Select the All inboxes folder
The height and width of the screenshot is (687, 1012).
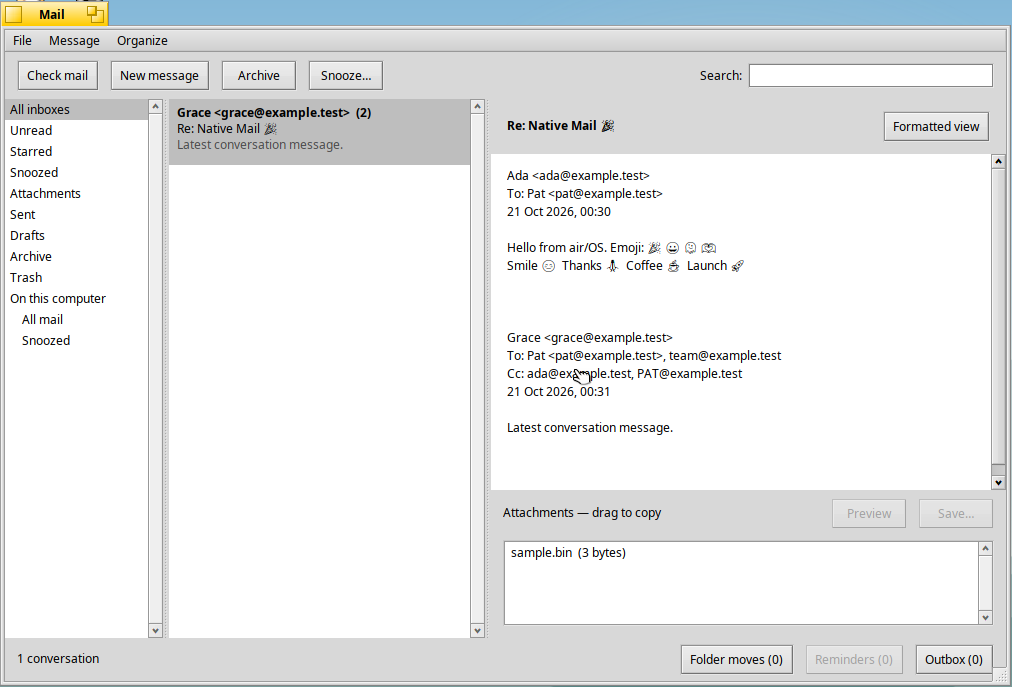pos(77,110)
